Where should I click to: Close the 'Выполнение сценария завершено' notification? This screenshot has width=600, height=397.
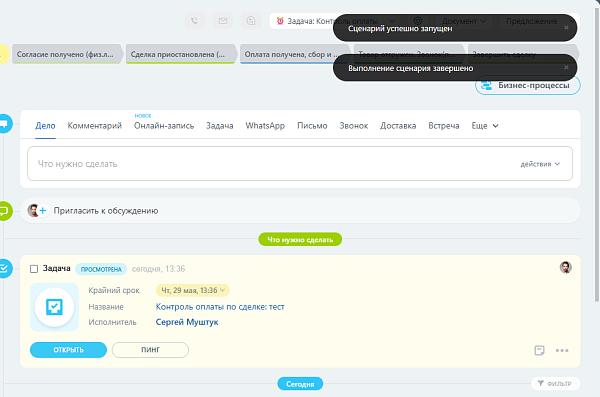pyautogui.click(x=566, y=67)
